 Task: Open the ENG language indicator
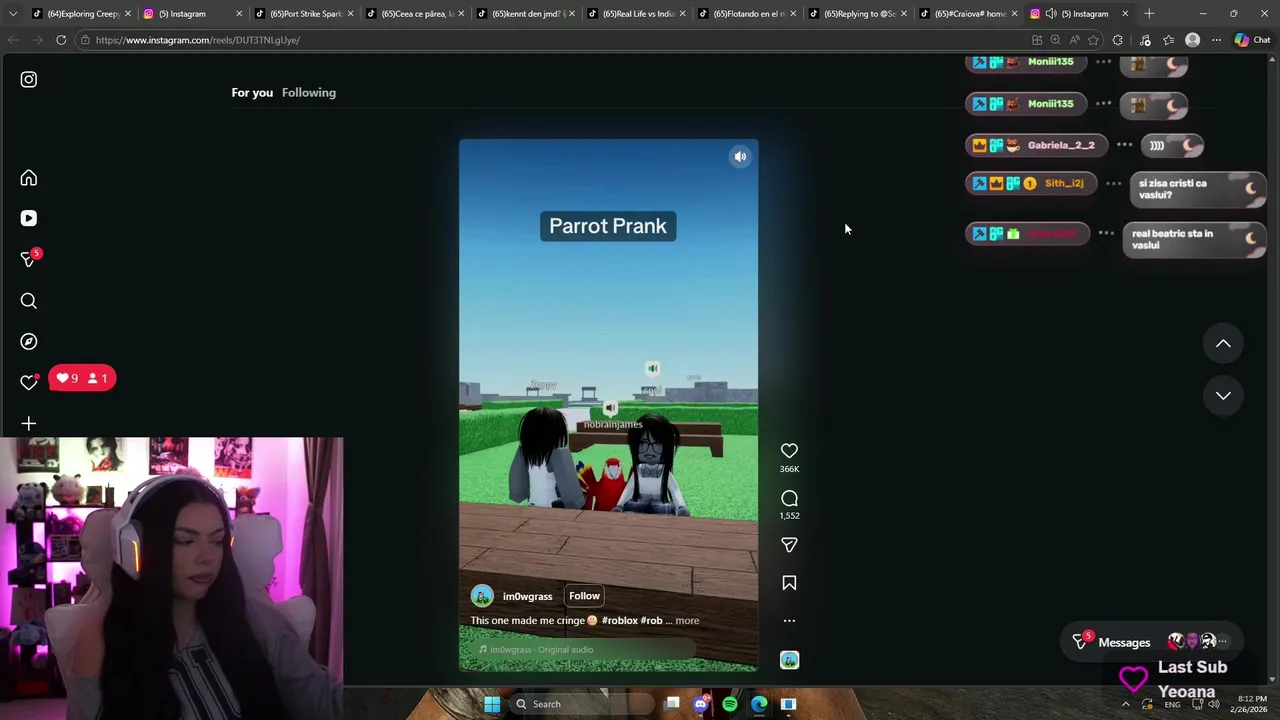pyautogui.click(x=1172, y=704)
